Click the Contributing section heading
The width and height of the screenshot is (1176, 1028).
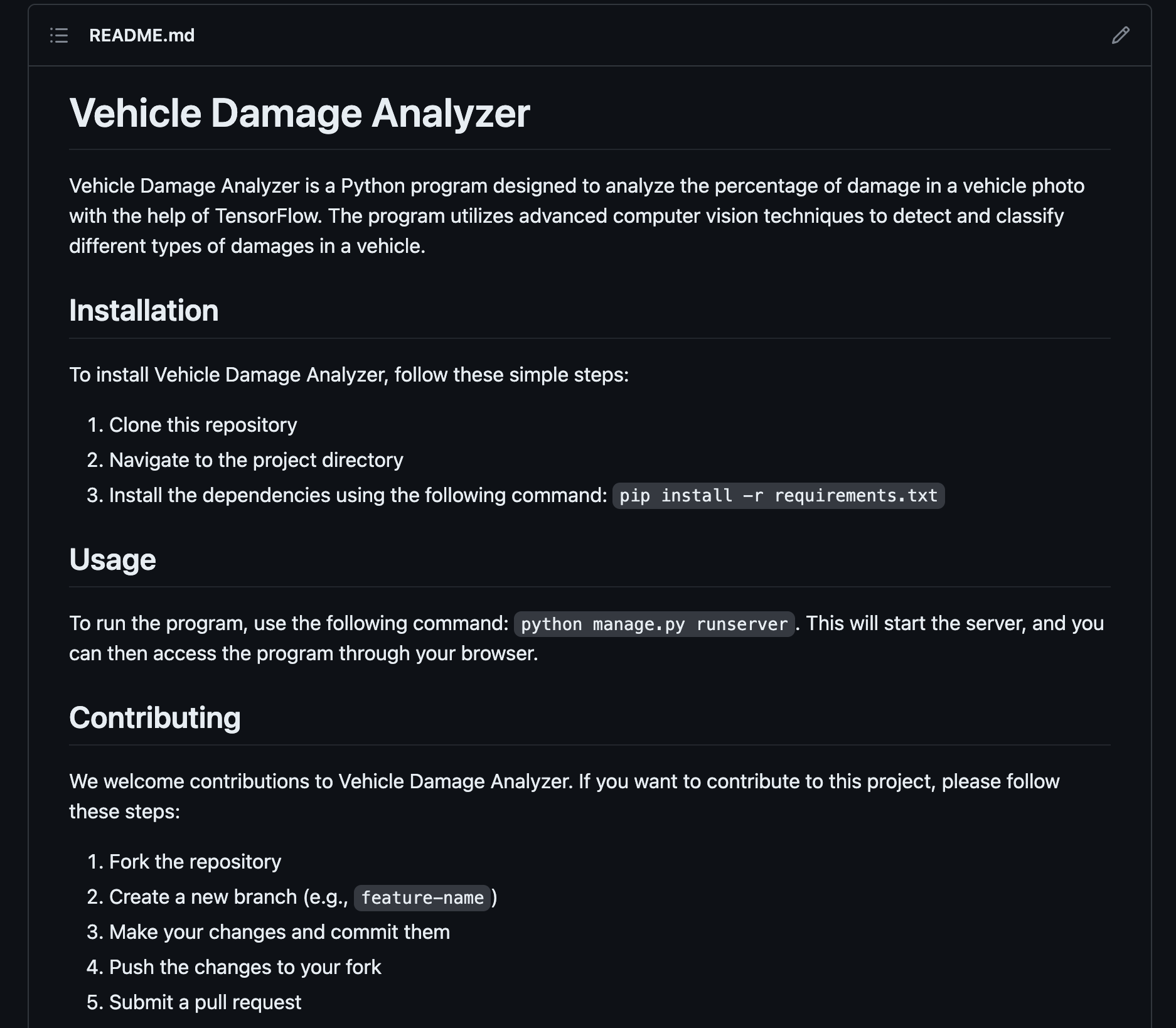pyautogui.click(x=155, y=717)
